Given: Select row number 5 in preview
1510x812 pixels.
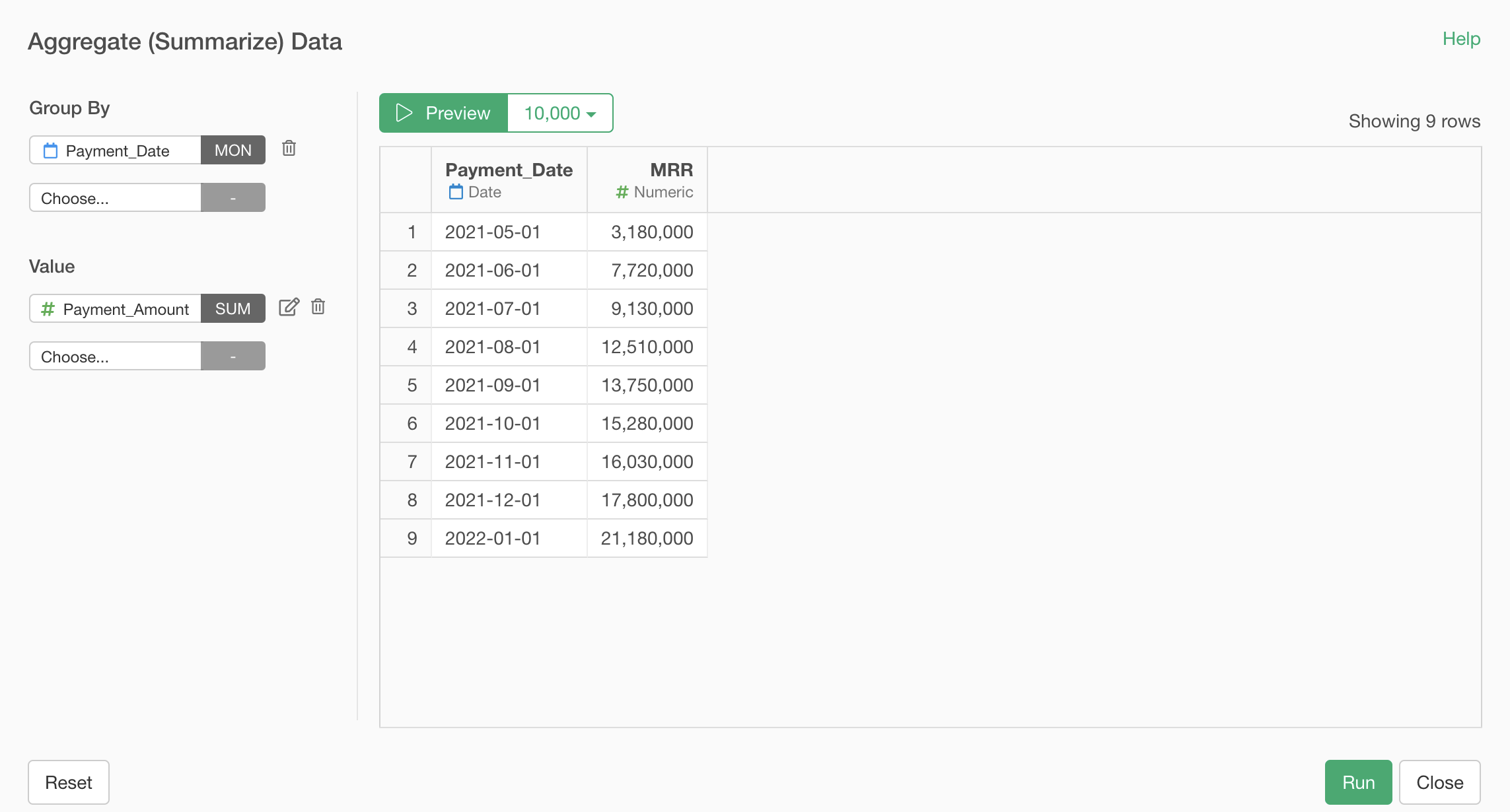Looking at the screenshot, I should 412,385.
